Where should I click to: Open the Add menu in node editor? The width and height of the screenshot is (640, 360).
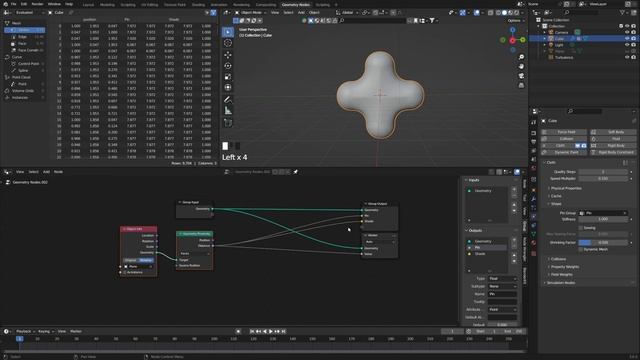(46, 172)
